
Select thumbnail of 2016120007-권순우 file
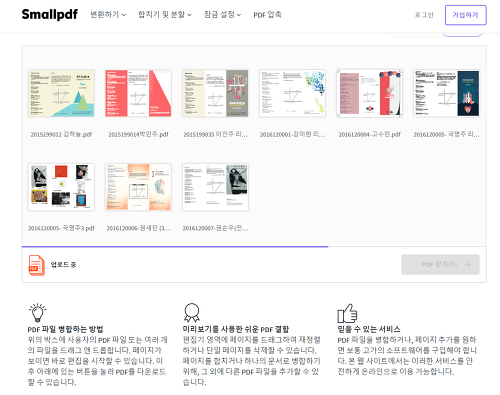(x=215, y=187)
